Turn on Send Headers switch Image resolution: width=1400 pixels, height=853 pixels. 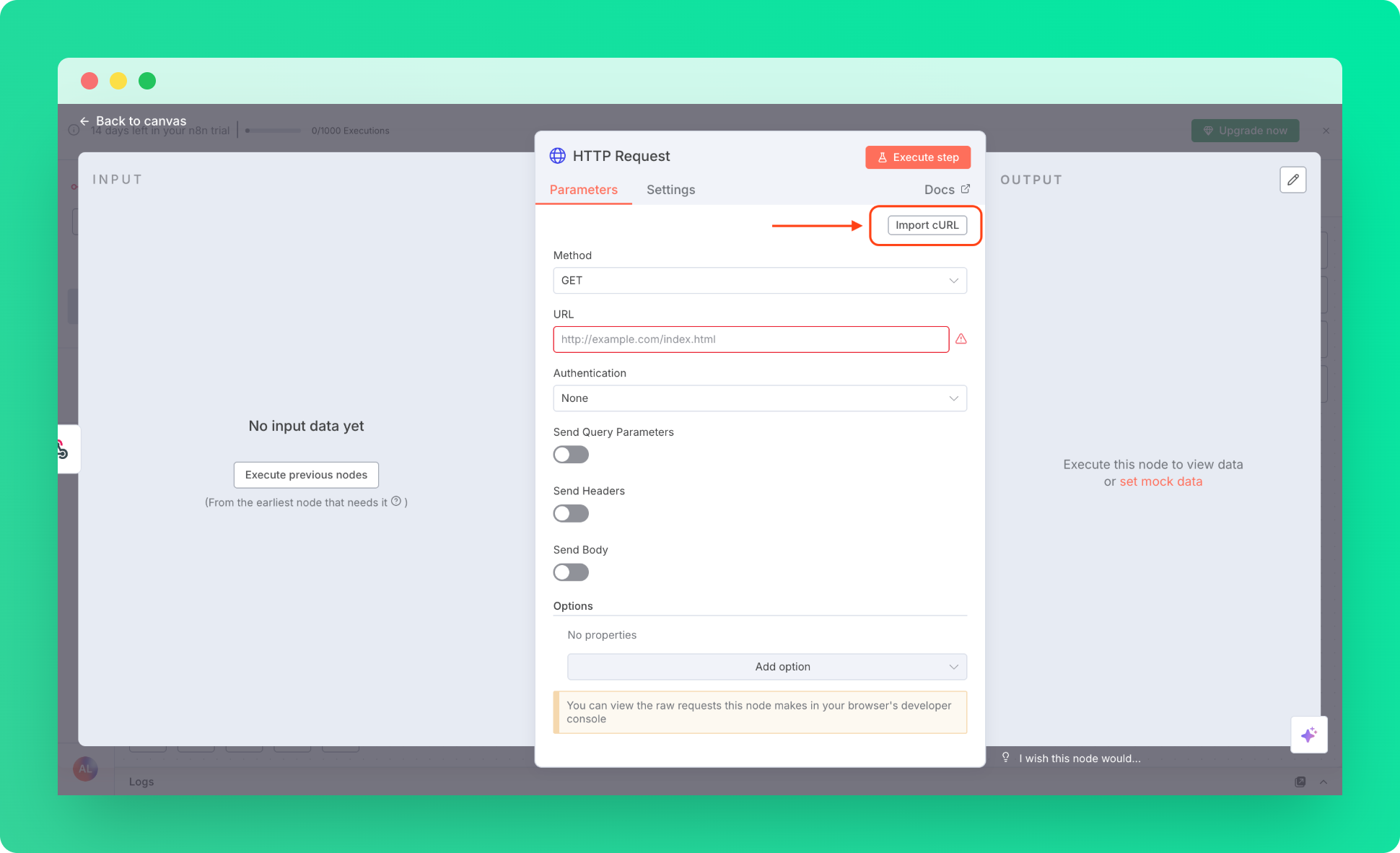[x=571, y=514]
